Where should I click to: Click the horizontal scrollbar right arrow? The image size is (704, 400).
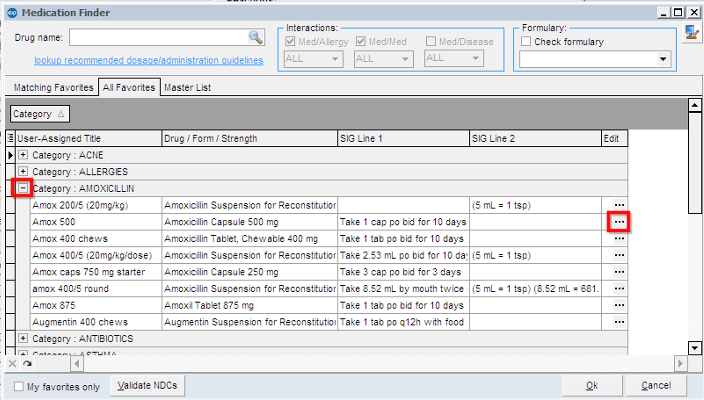[x=681, y=364]
